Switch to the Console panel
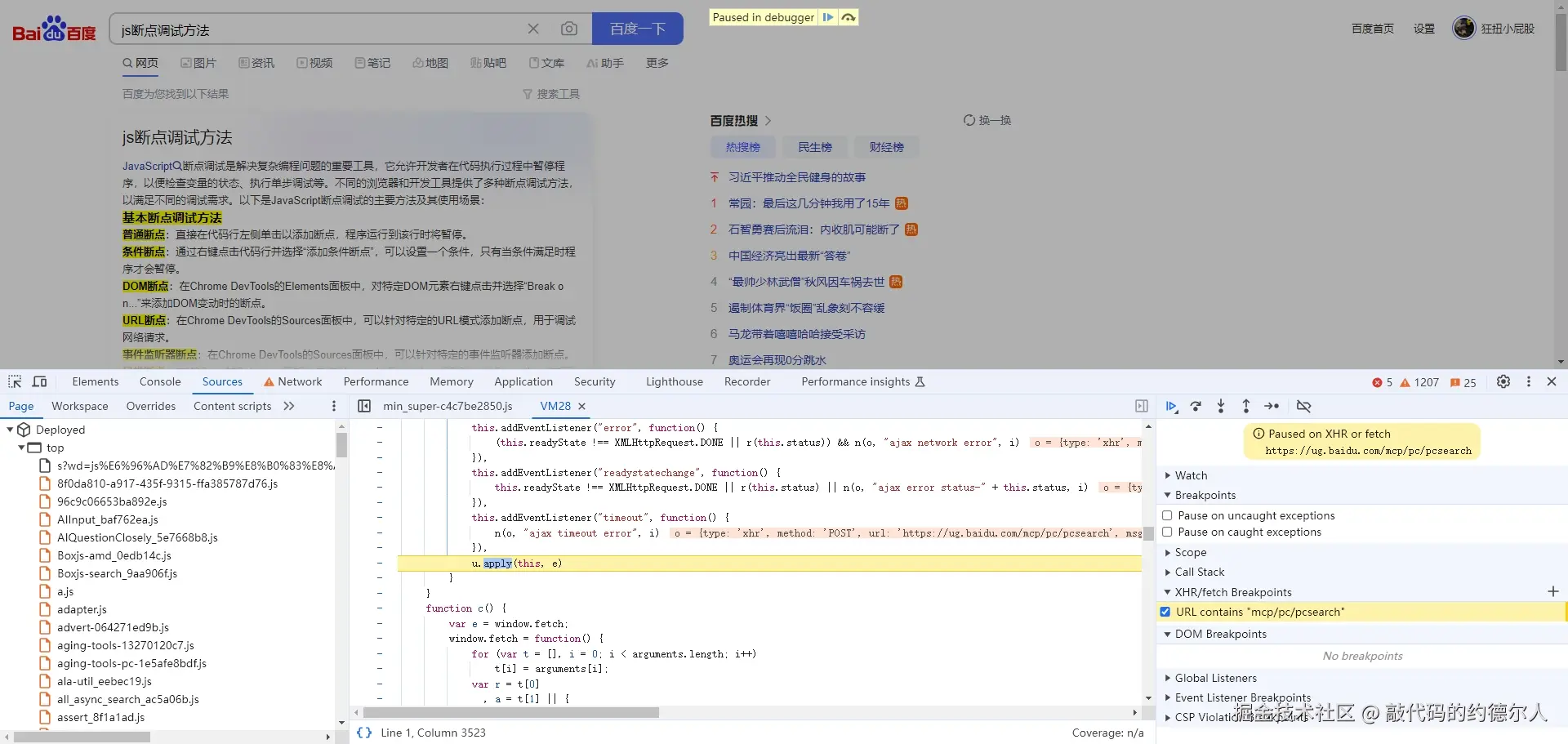 [x=160, y=381]
